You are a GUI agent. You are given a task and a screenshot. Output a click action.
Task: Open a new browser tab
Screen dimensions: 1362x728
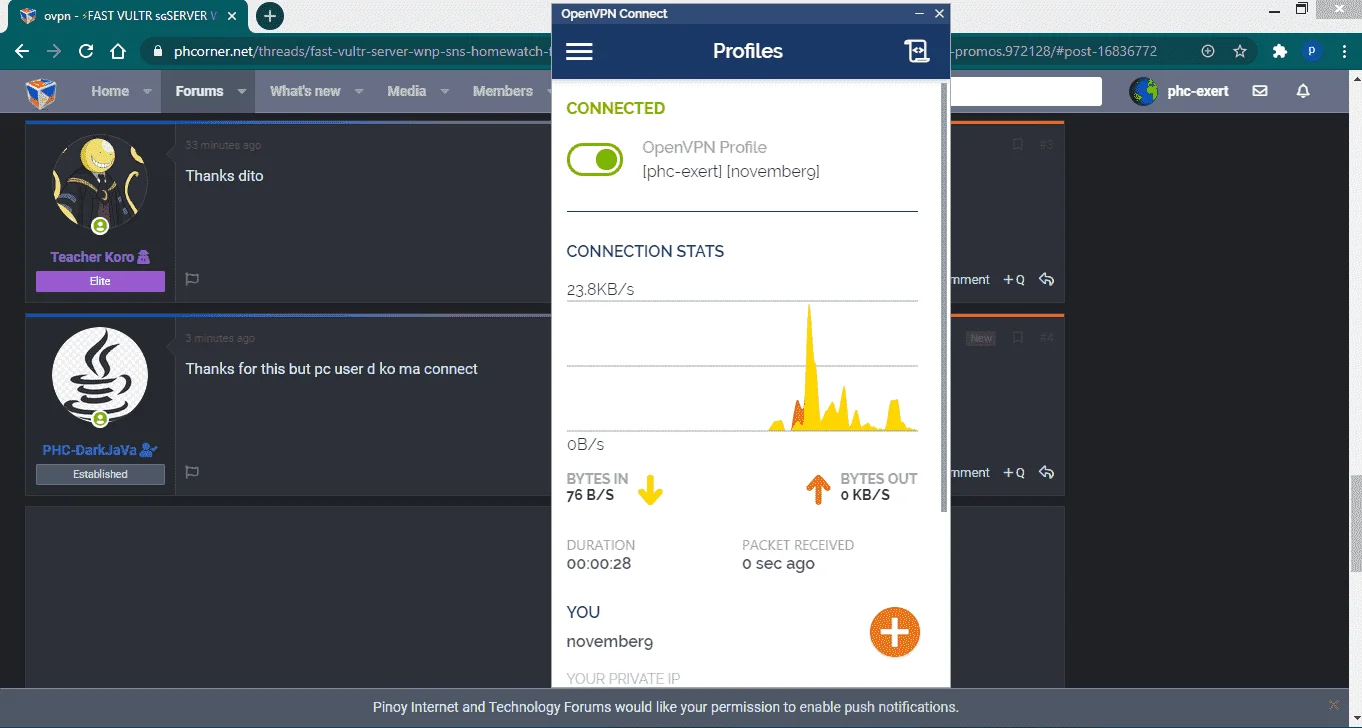click(x=269, y=16)
